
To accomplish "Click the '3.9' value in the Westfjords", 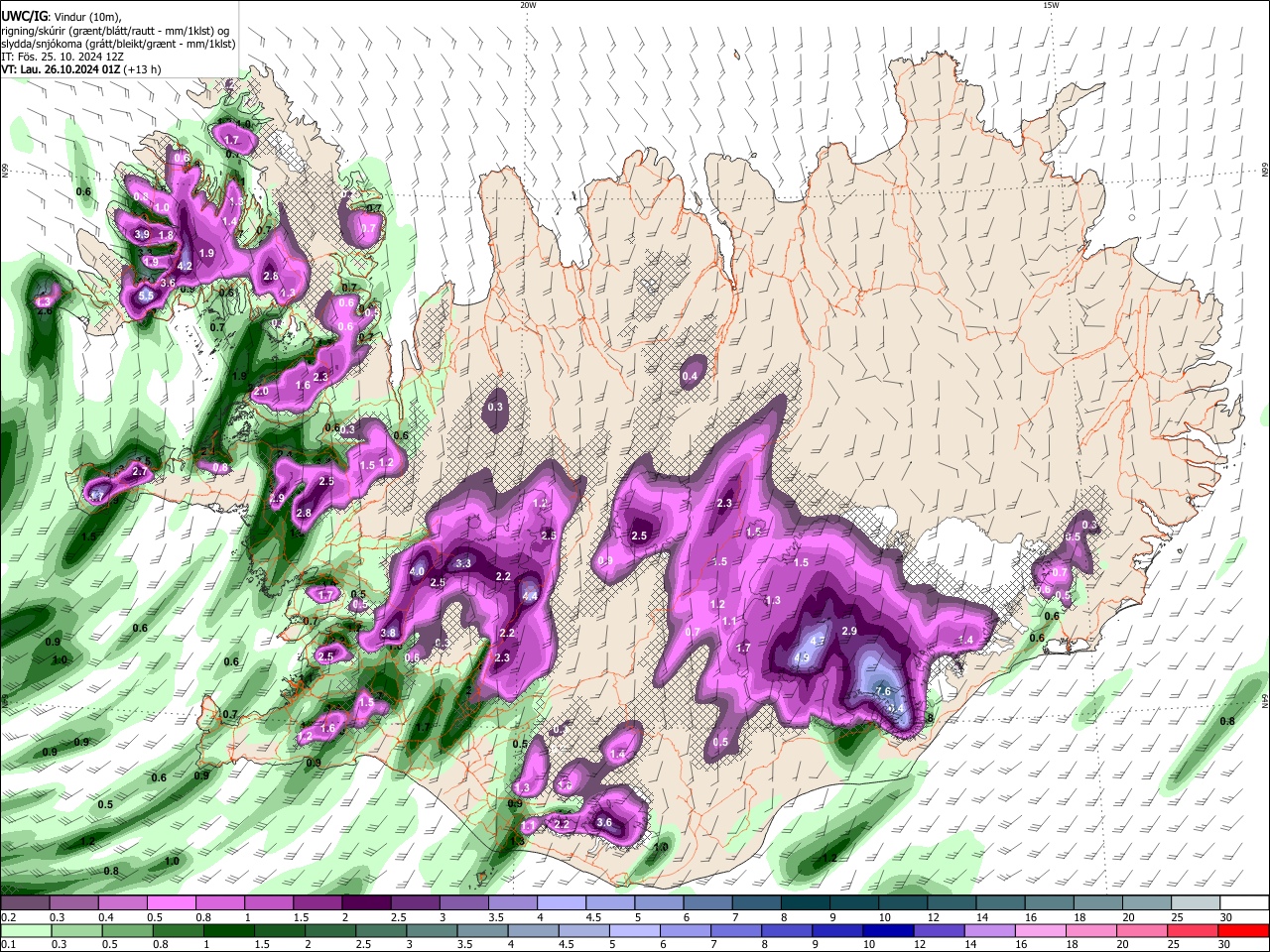I will coord(142,235).
